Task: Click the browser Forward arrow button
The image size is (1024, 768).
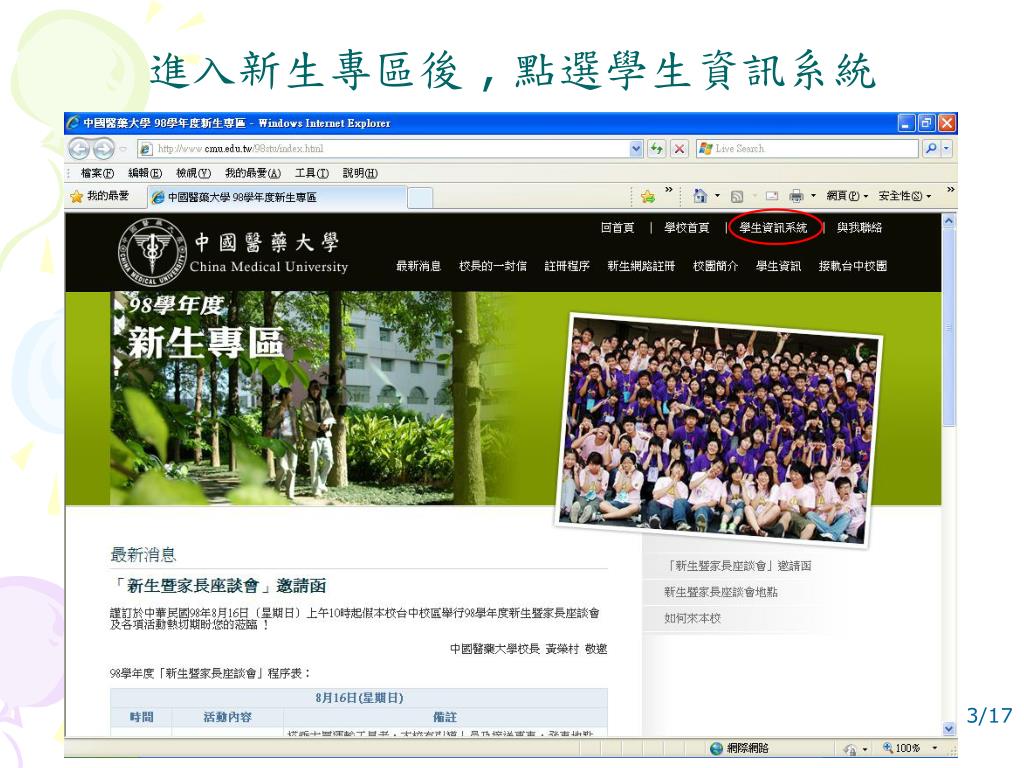Action: coord(103,149)
